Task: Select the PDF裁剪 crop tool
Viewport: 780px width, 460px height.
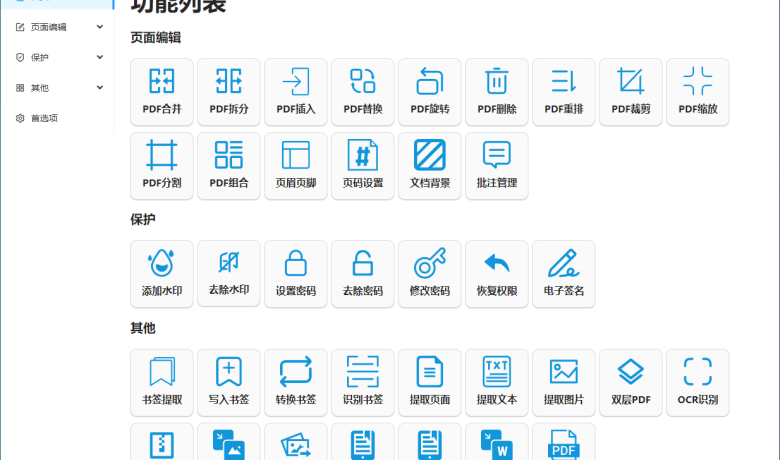Action: (x=631, y=92)
